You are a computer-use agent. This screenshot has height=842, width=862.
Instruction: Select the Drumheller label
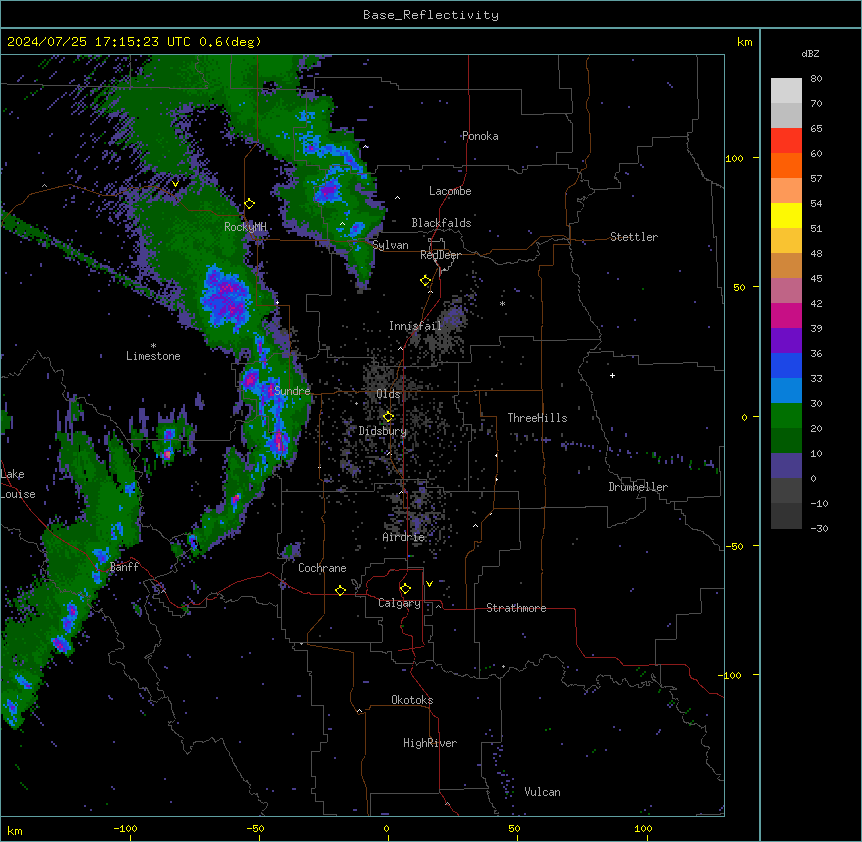pos(638,487)
